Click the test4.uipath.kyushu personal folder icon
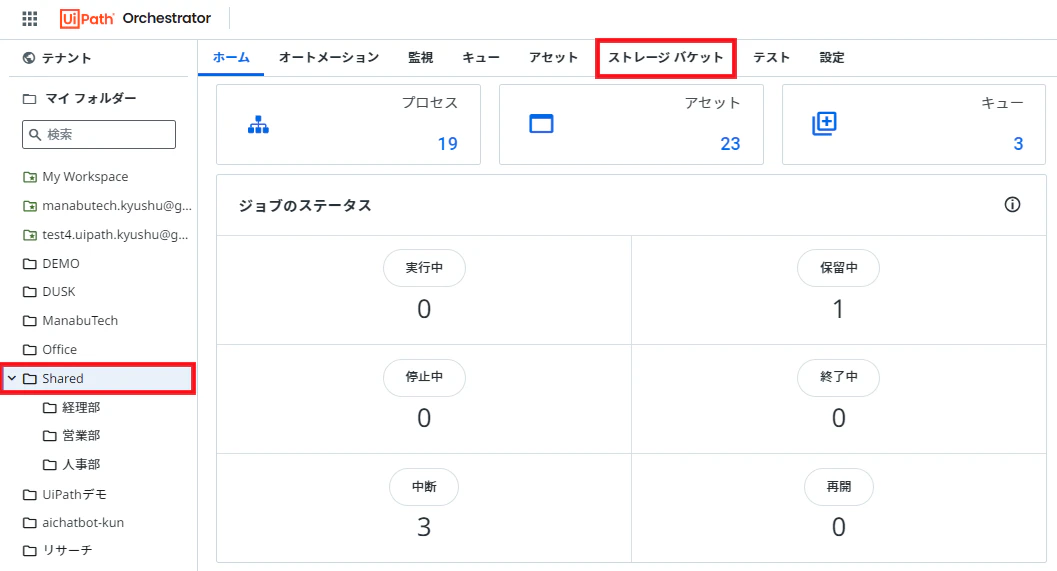The height and width of the screenshot is (571, 1057). coord(30,235)
